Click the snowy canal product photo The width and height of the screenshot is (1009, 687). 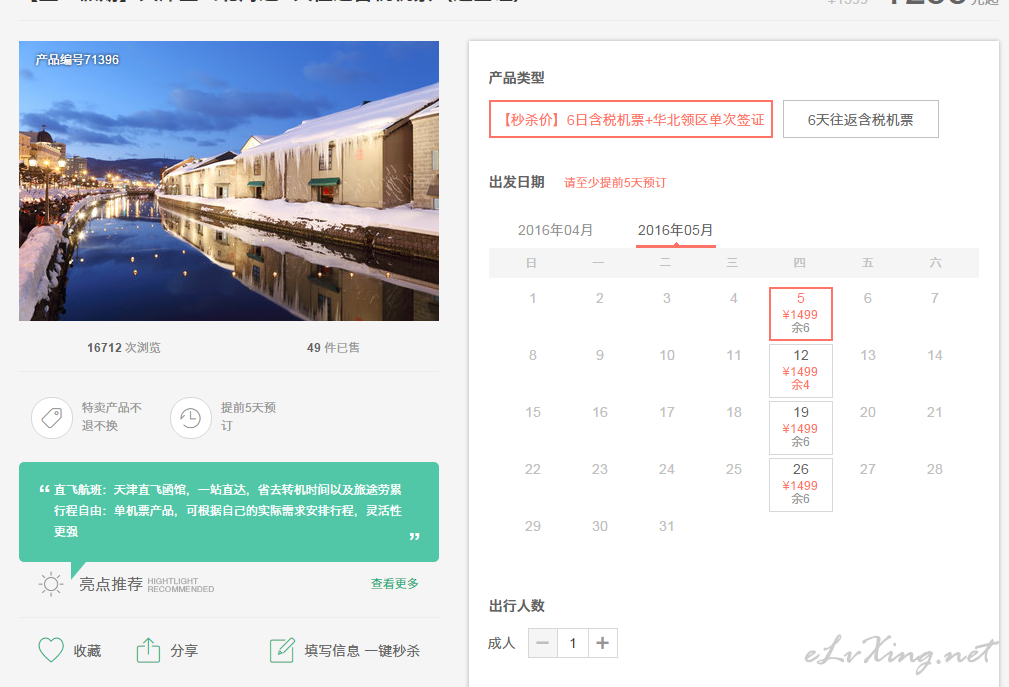point(229,181)
